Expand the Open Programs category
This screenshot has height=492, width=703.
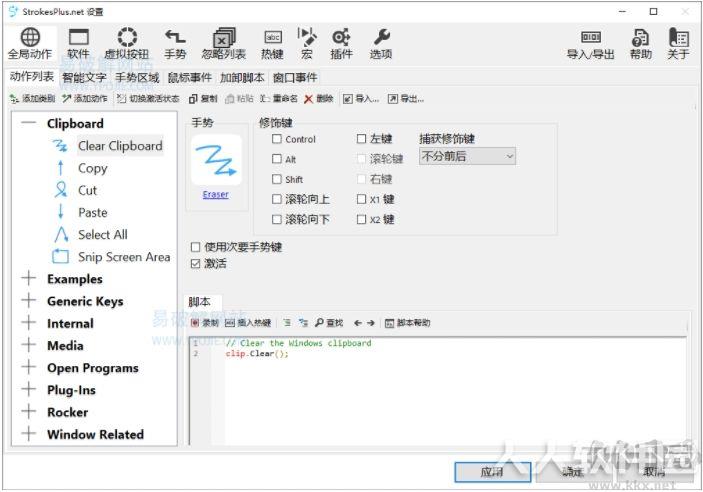click(28, 367)
